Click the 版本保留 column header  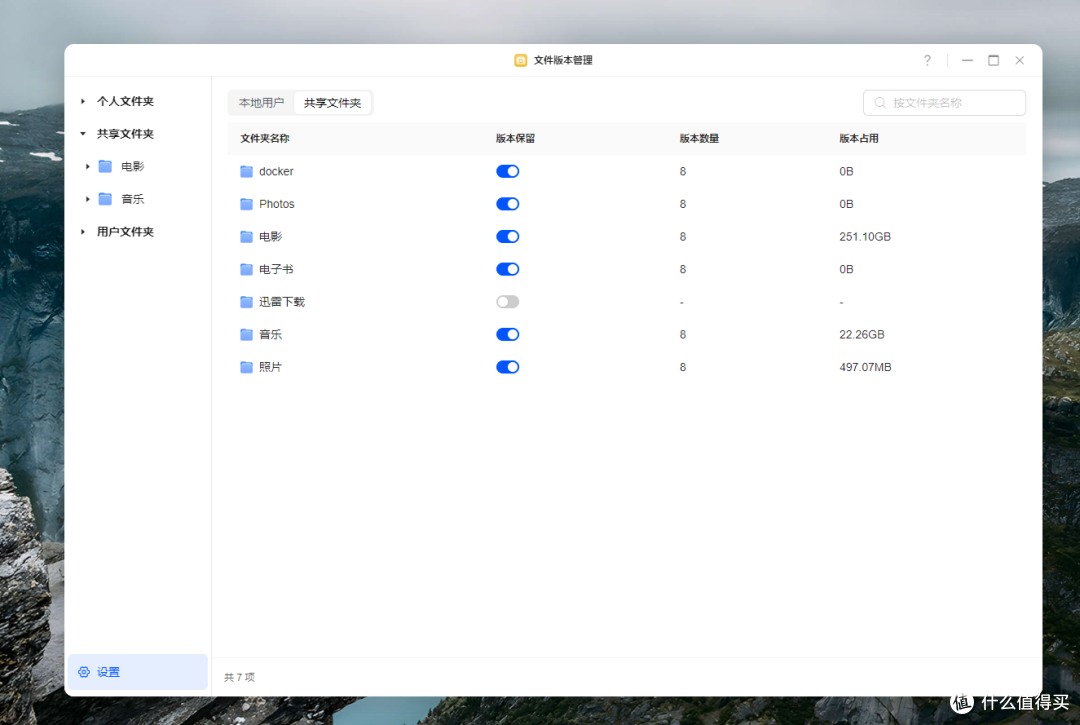[x=515, y=138]
